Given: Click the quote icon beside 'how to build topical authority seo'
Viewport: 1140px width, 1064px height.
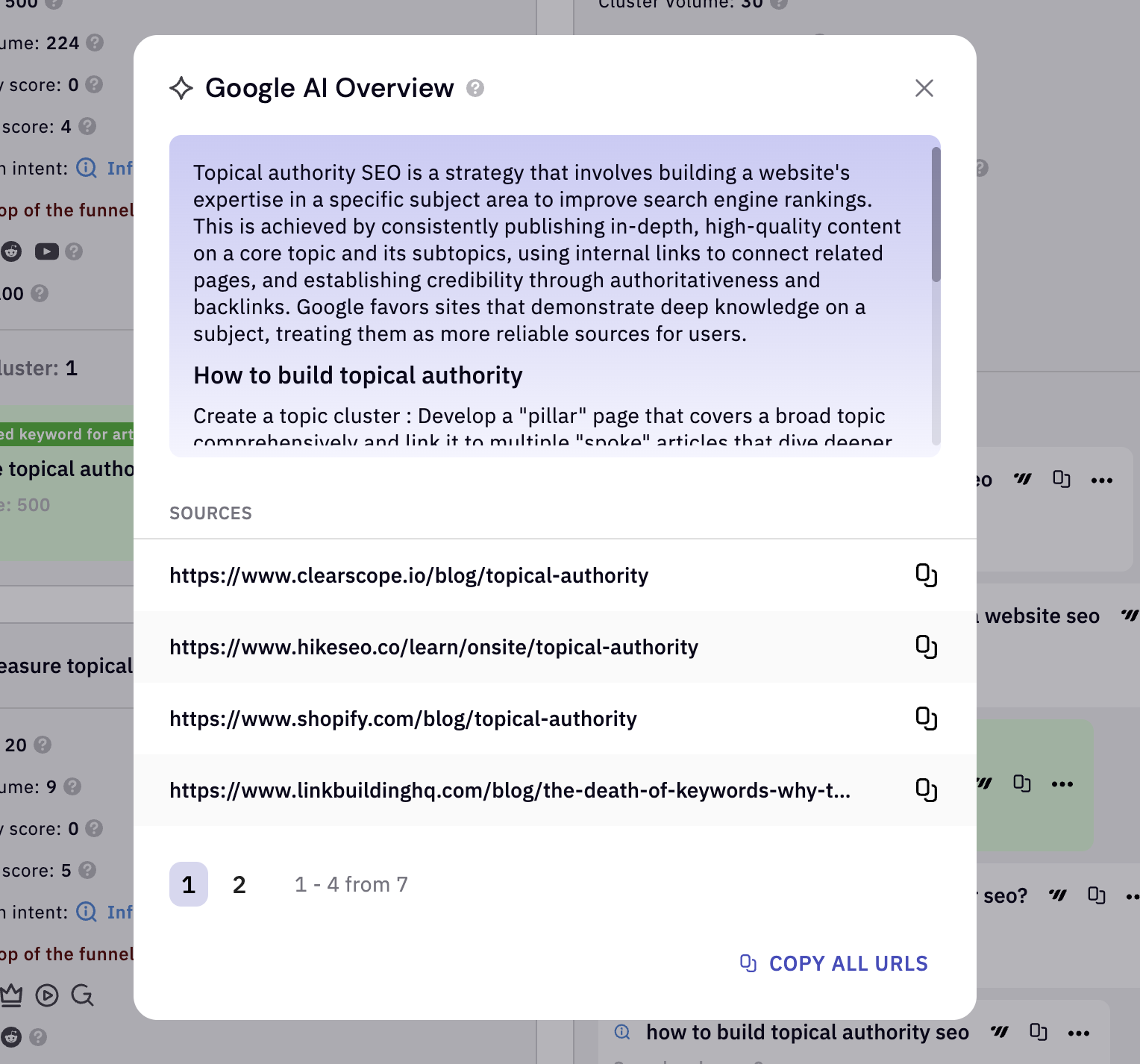Looking at the screenshot, I should click(x=1000, y=1032).
